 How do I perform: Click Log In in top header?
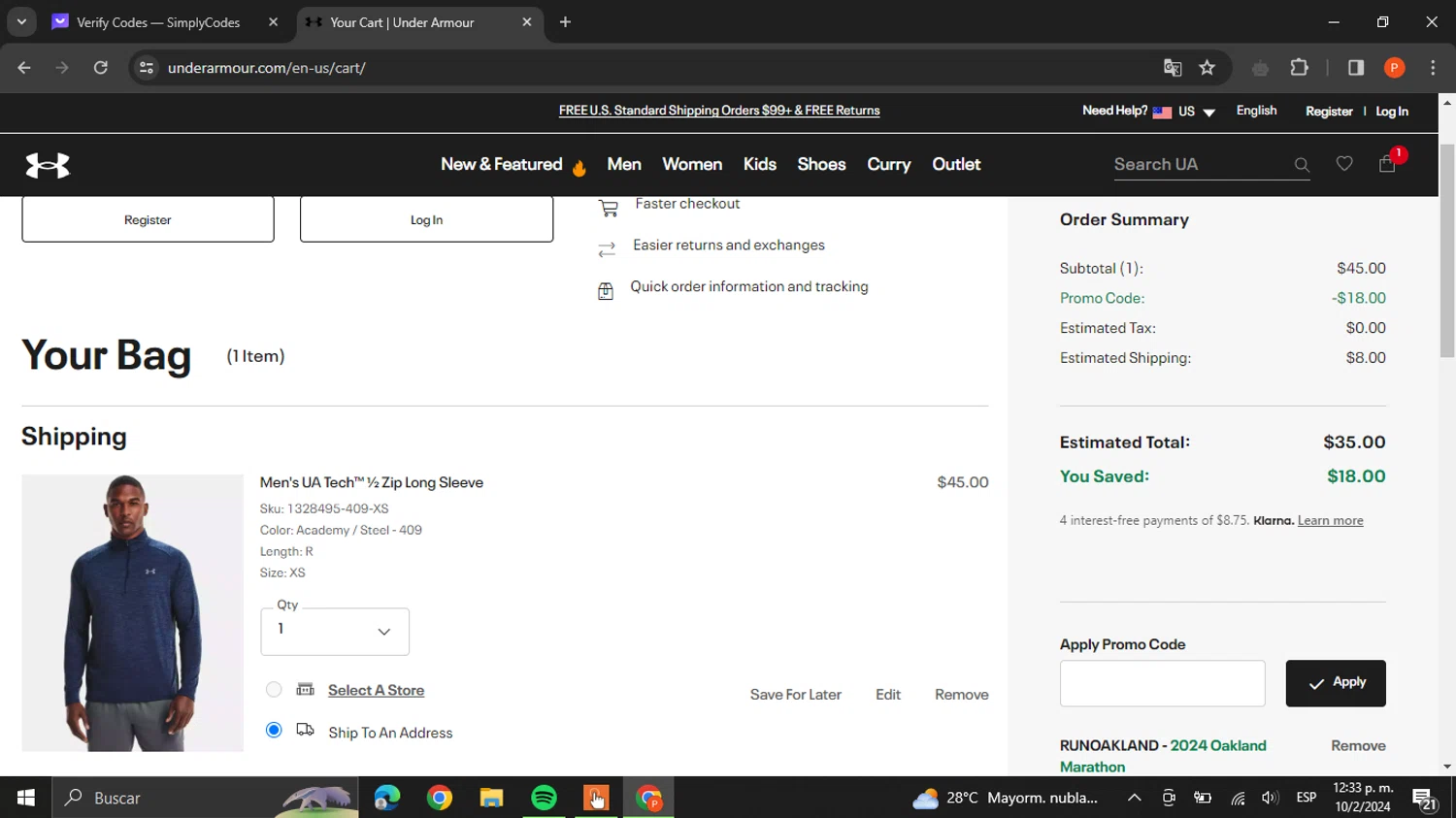coord(1392,112)
